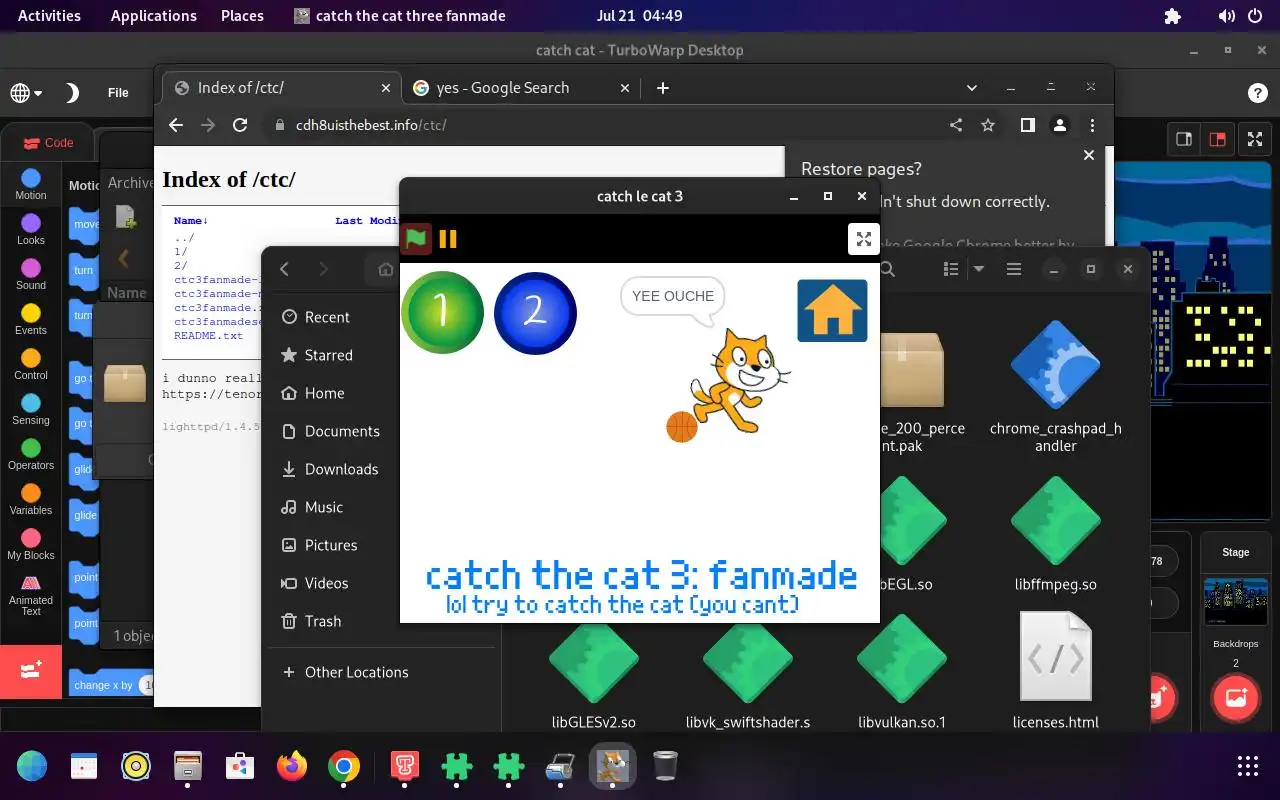This screenshot has width=1280, height=800.
Task: Open a new Chrome tab
Action: pyautogui.click(x=662, y=88)
